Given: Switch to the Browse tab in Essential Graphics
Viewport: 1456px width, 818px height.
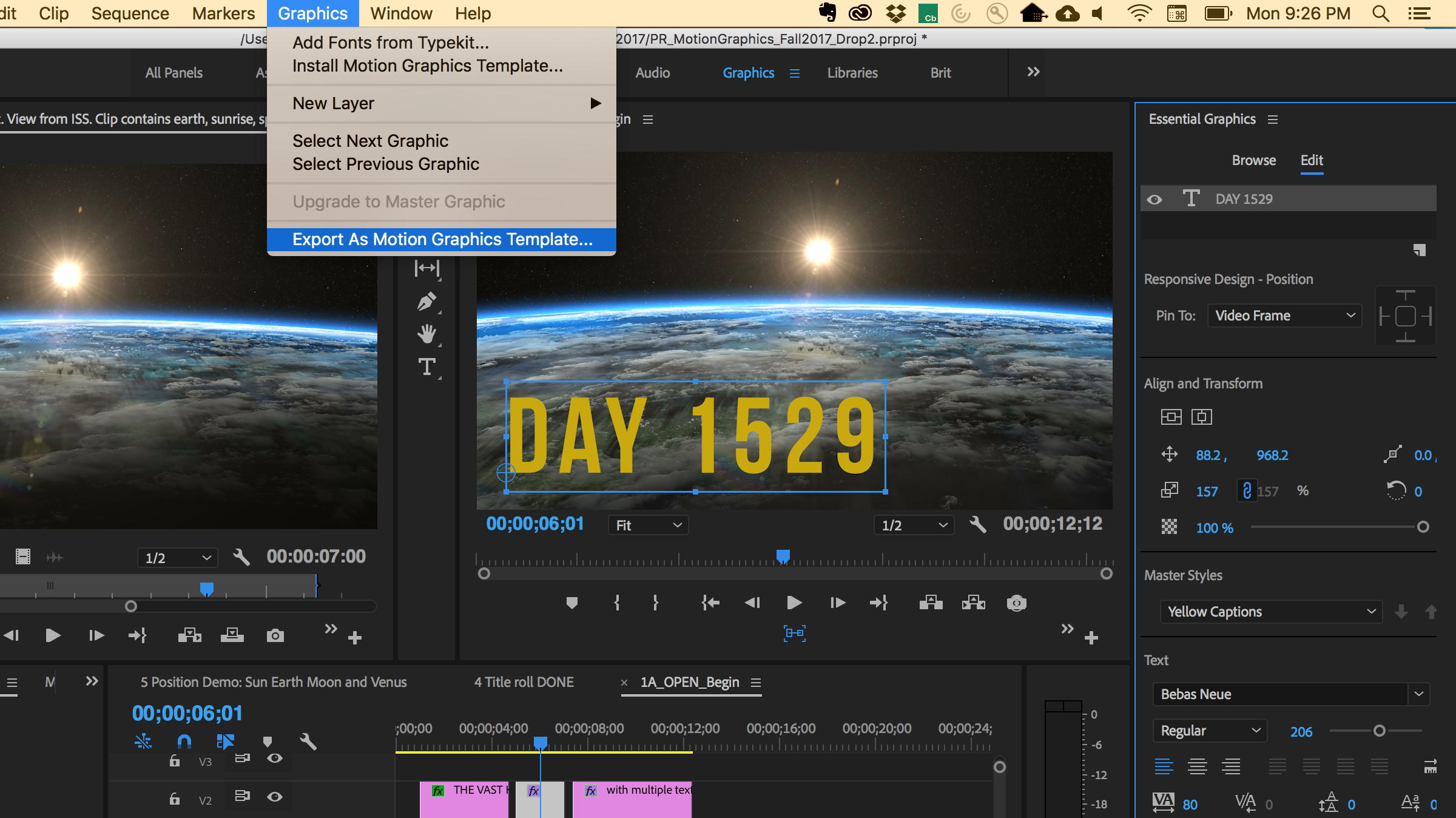Looking at the screenshot, I should coord(1254,160).
